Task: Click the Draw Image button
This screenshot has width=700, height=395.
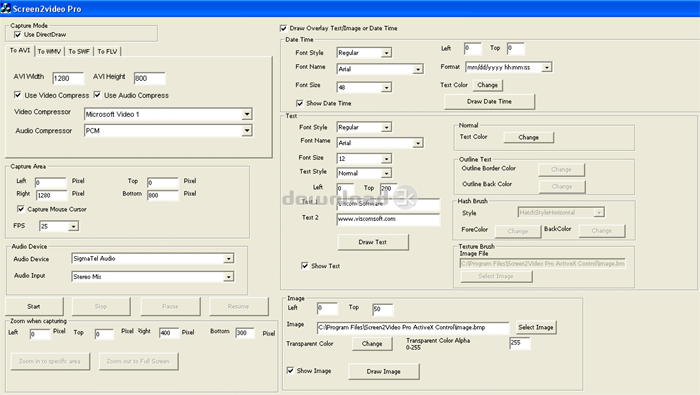Action: tap(383, 371)
